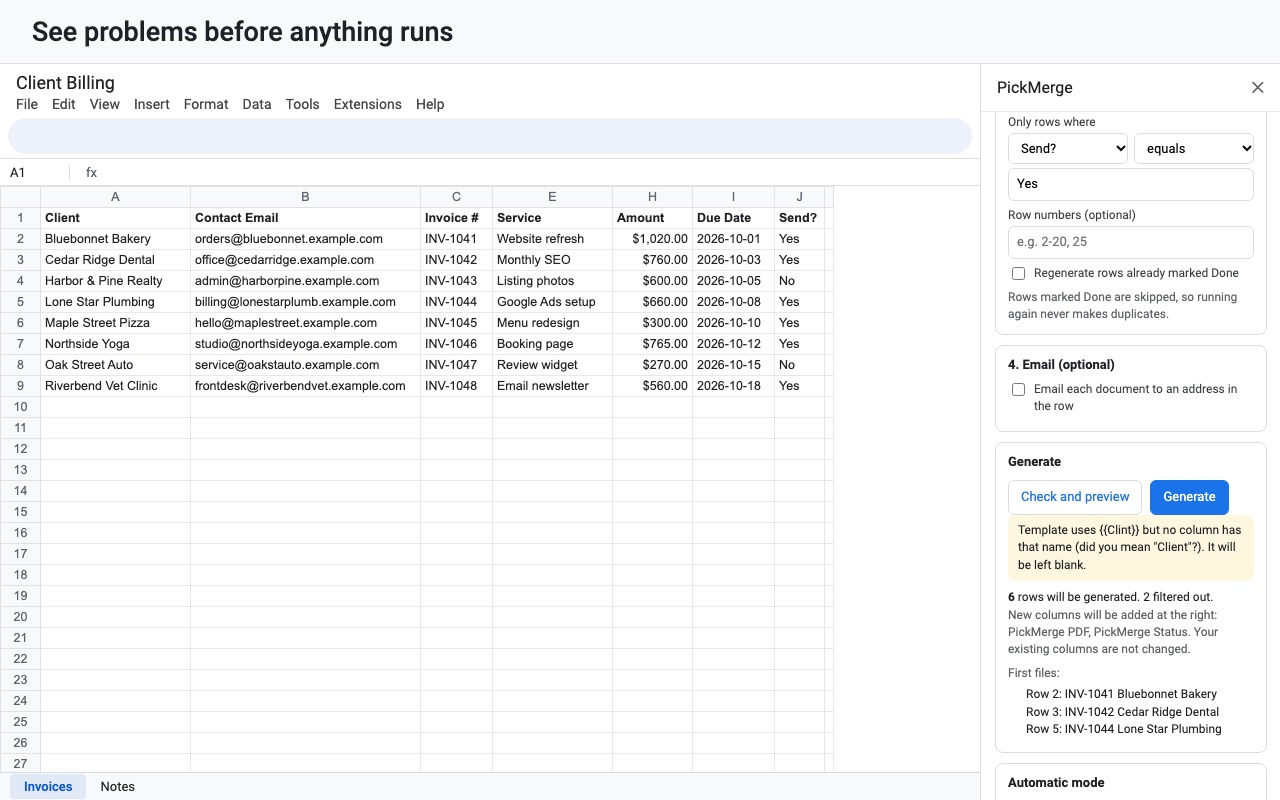1280x800 pixels.
Task: Open the Data menu
Action: tap(257, 104)
